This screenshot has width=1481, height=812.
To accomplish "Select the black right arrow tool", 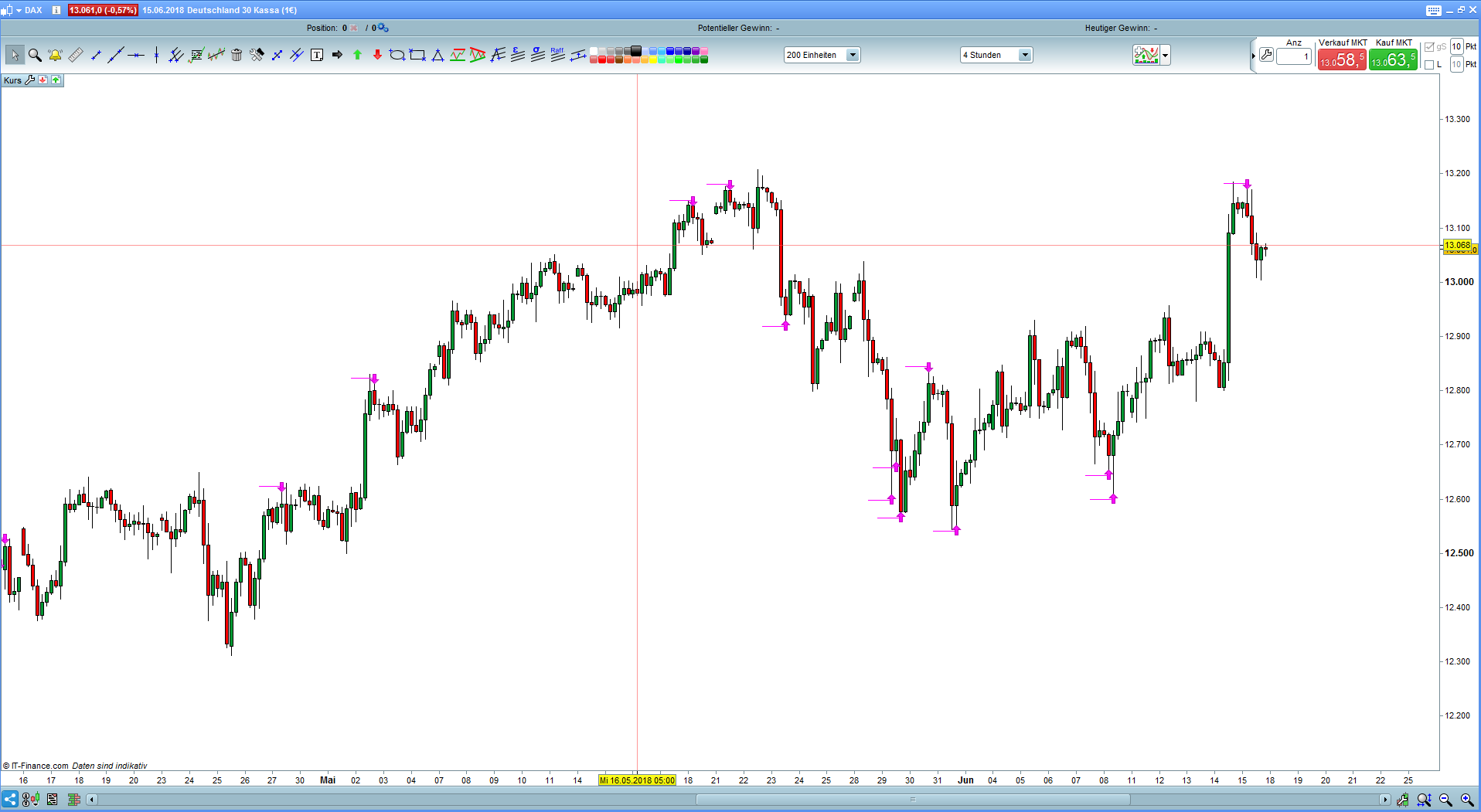I will [337, 55].
